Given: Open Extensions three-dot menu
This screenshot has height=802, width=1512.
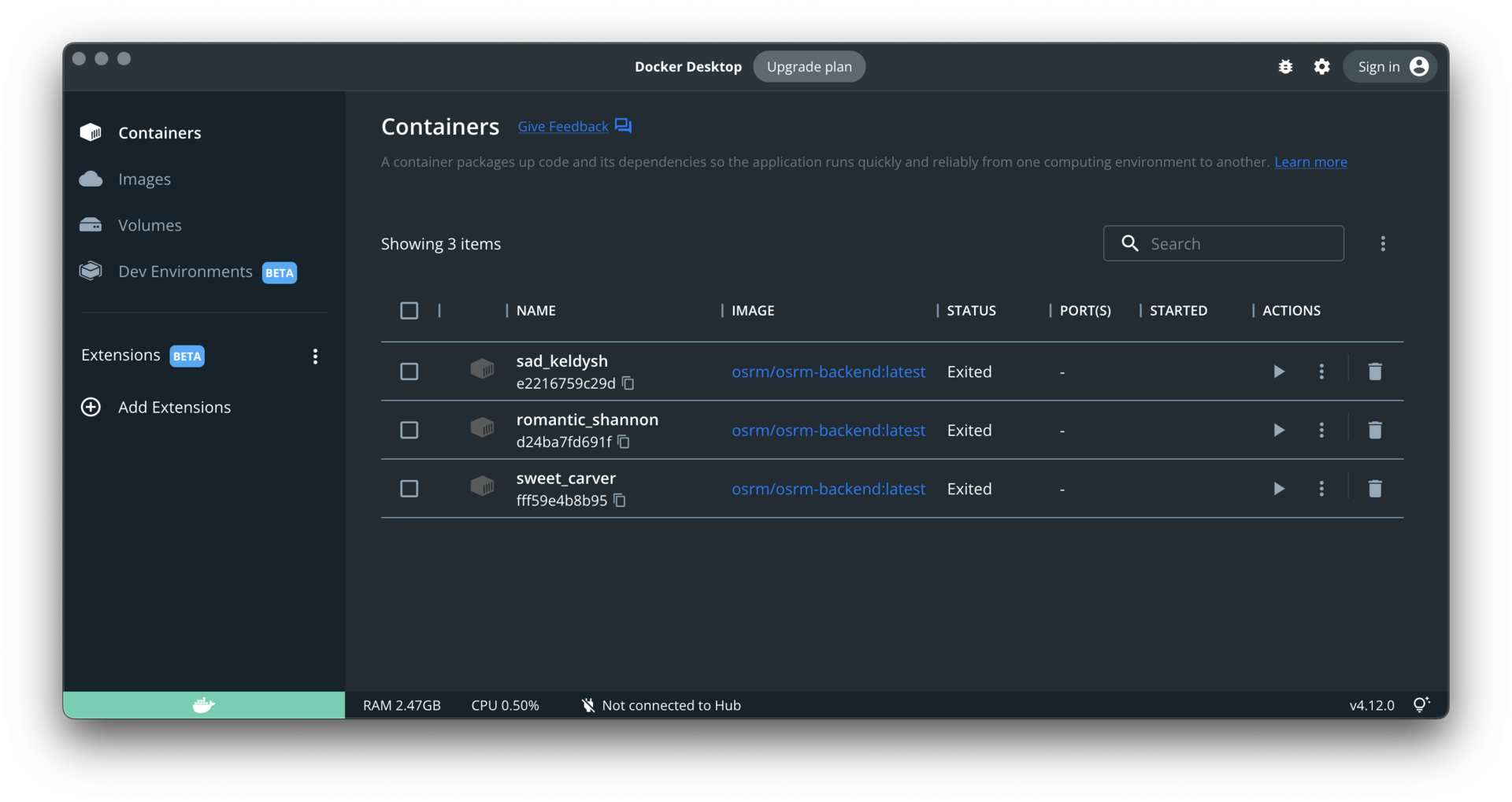Looking at the screenshot, I should pyautogui.click(x=315, y=357).
